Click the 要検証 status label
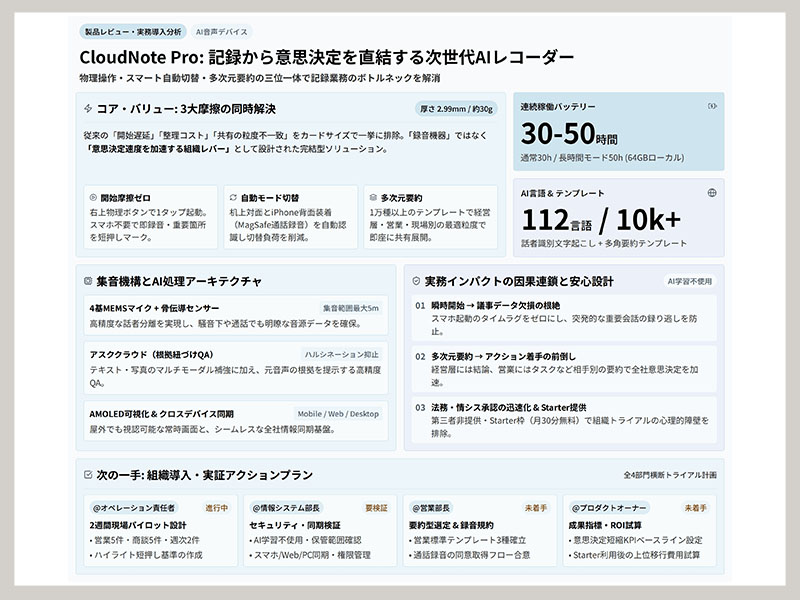The image size is (800, 600). pos(377,508)
